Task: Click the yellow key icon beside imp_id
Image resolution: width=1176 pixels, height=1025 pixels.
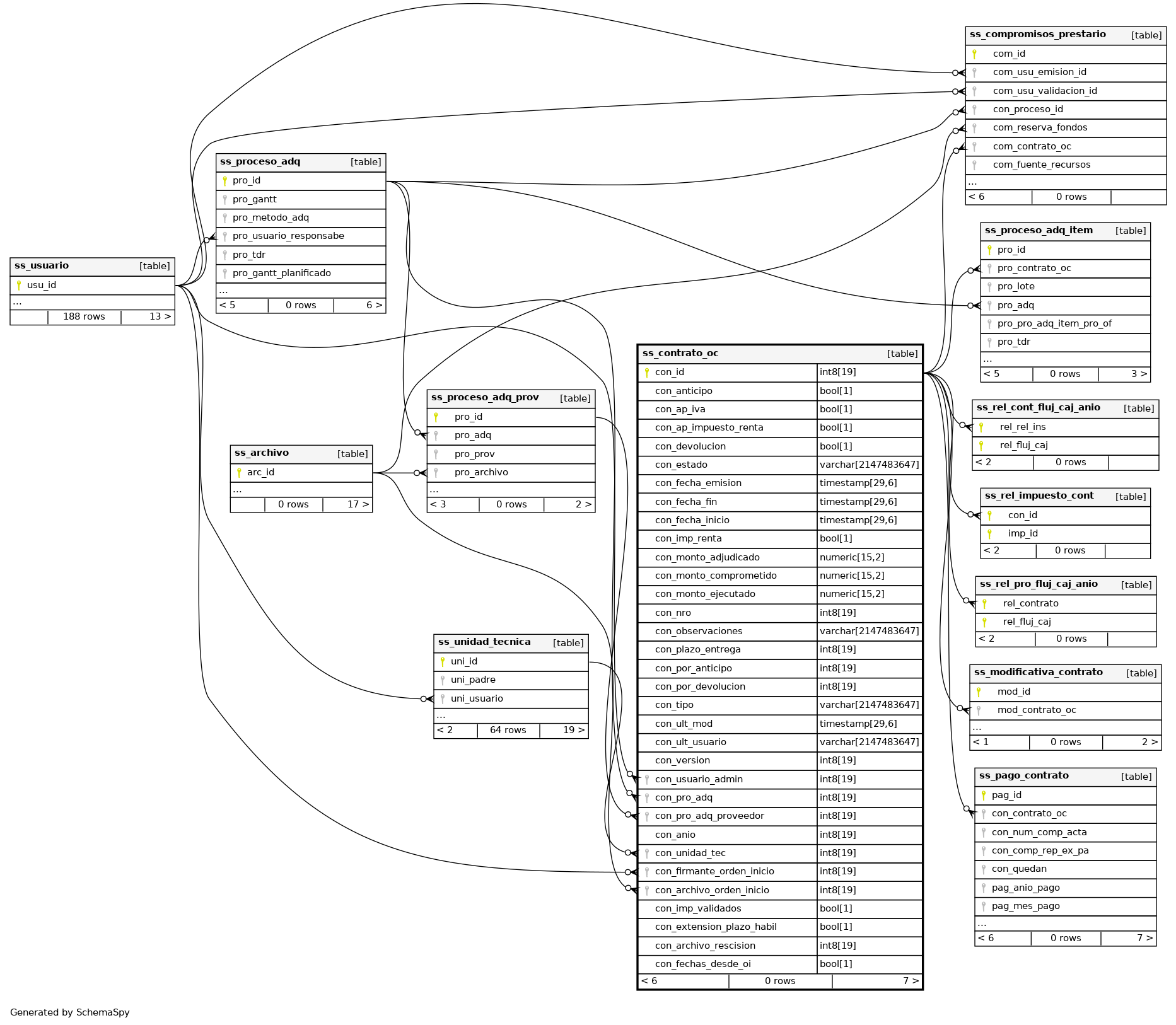Action: [989, 534]
